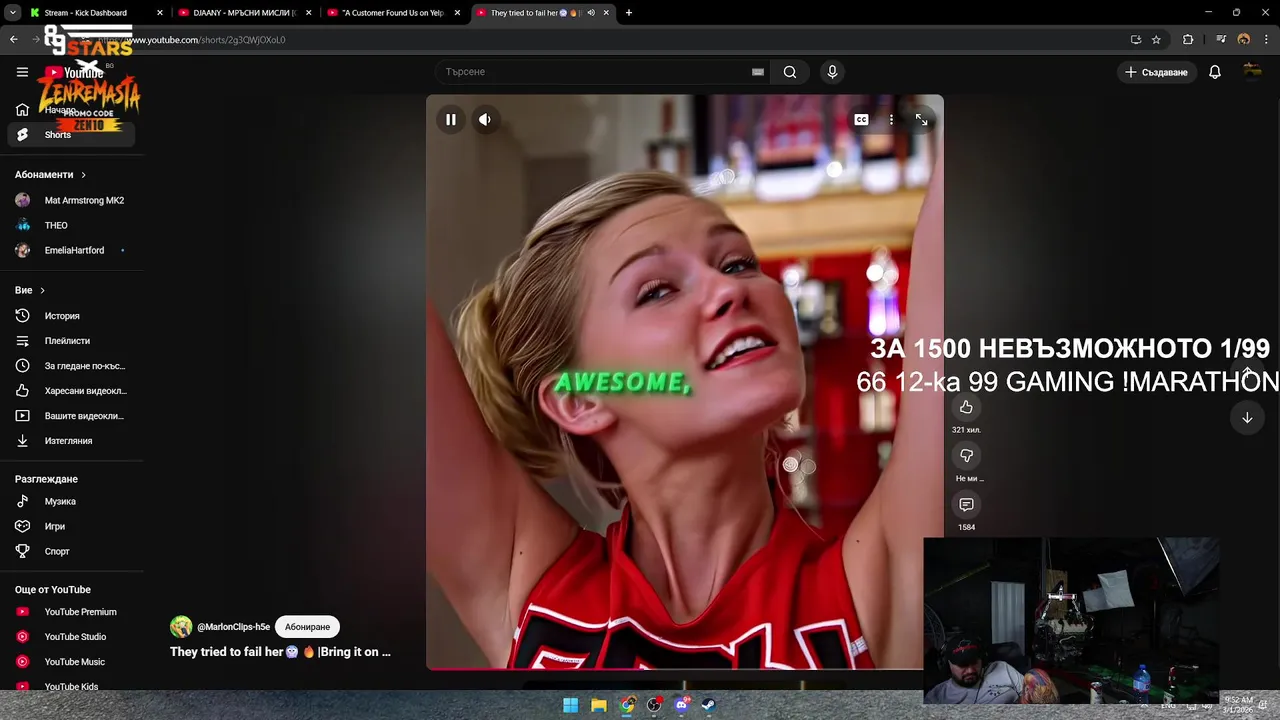Open Mat Armstrong MK2 channel

pos(71,201)
